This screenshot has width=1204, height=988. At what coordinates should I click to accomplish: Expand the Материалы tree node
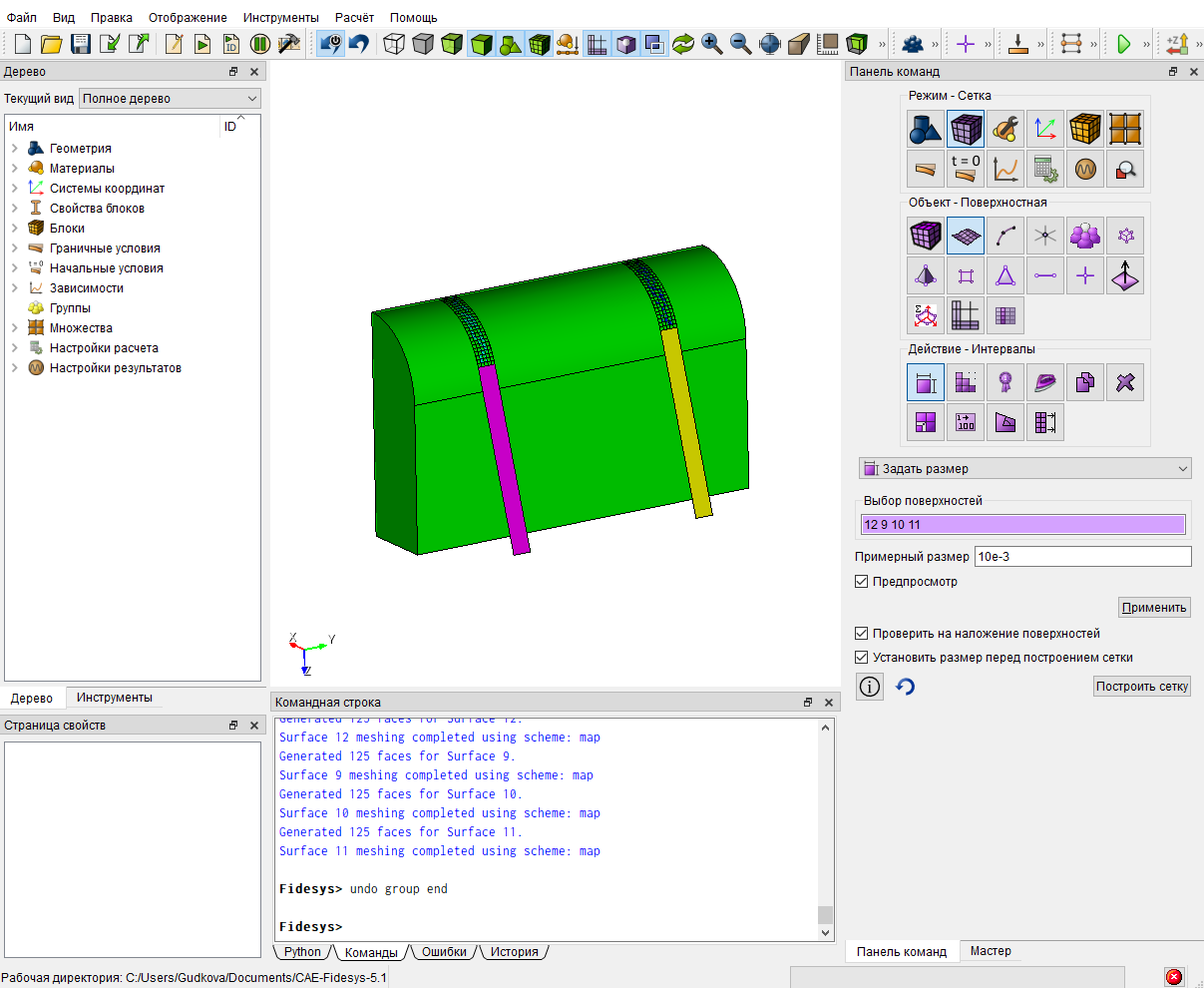click(15, 169)
